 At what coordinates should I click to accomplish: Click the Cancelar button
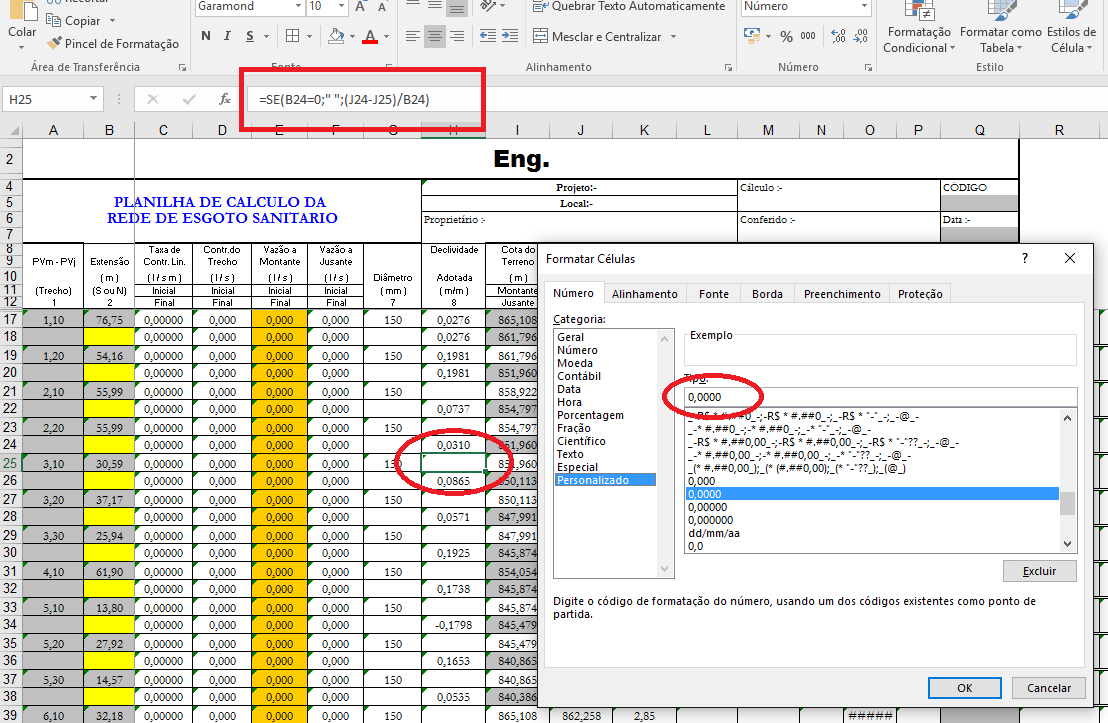[1049, 688]
